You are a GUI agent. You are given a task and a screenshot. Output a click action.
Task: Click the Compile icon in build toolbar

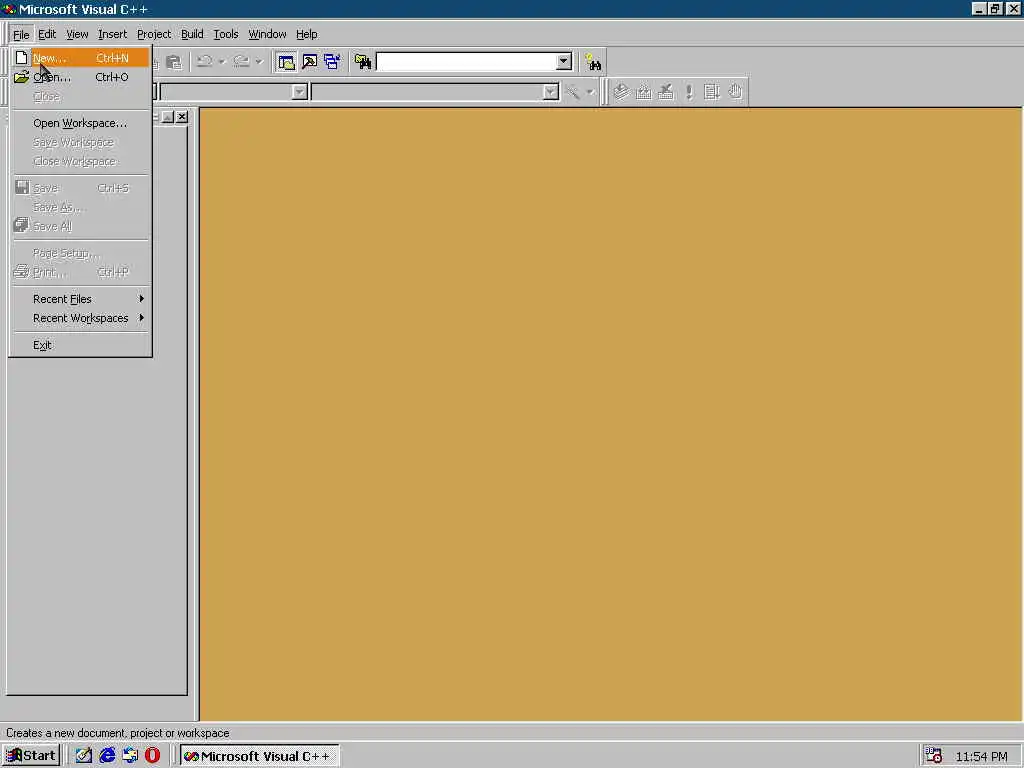click(x=621, y=92)
